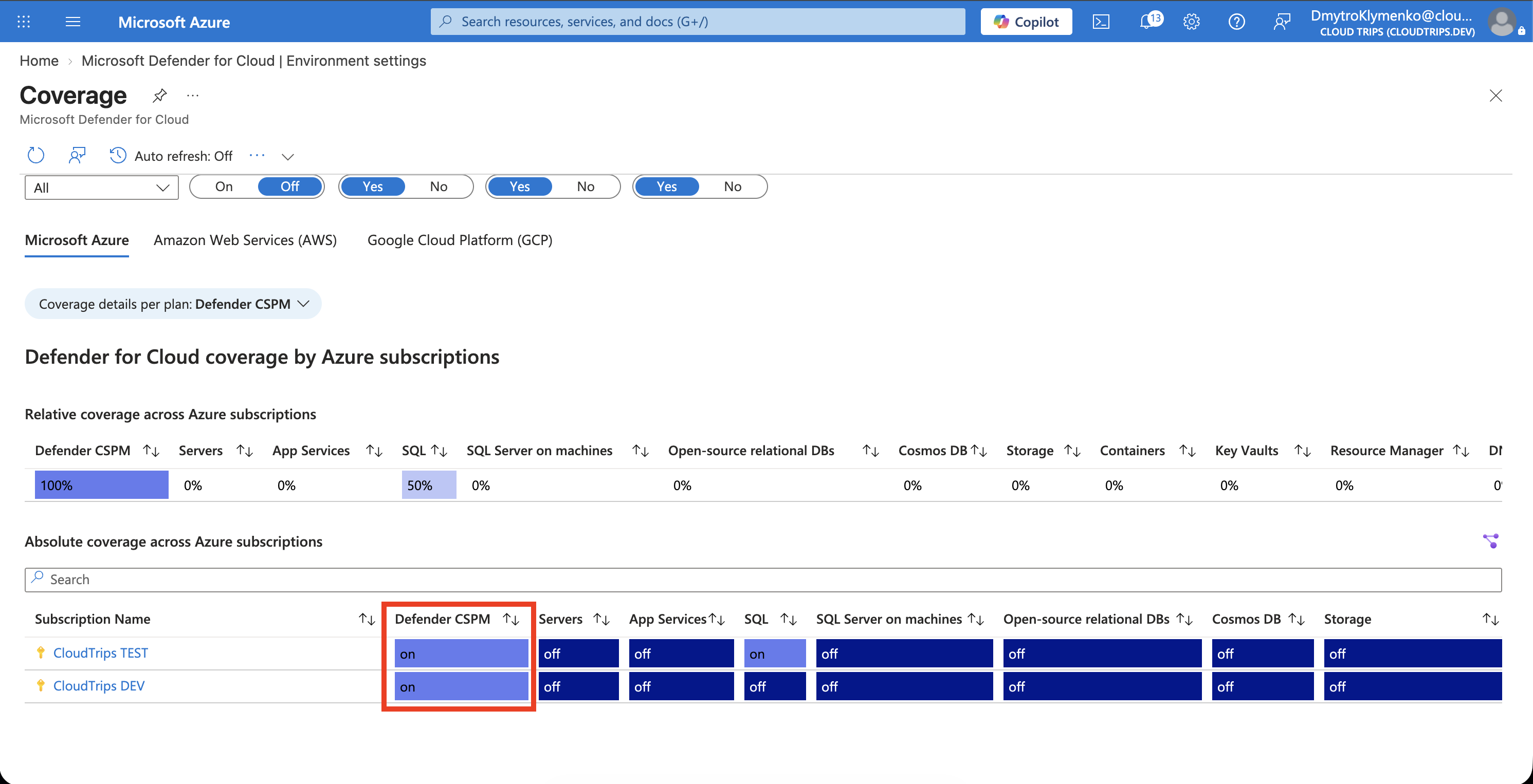Close the Coverage blade
Viewport: 1533px width, 784px height.
point(1495,96)
